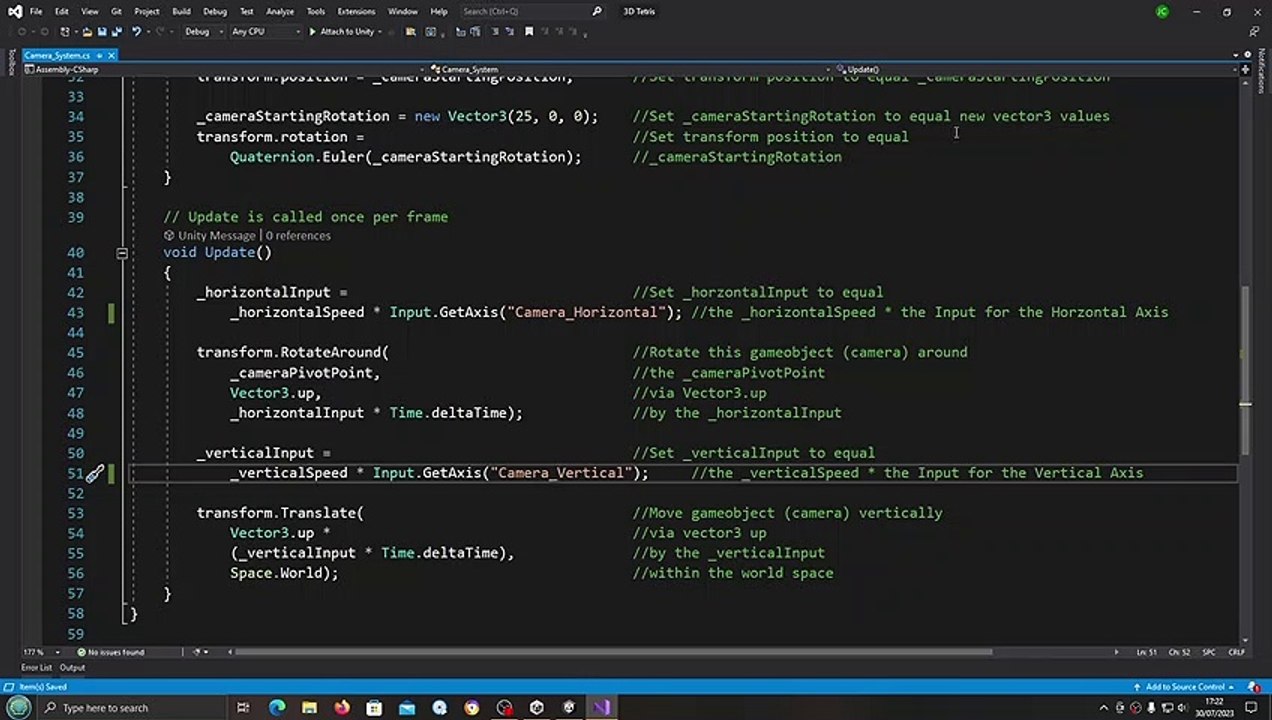Click the SPC indentation indicator
The height and width of the screenshot is (720, 1272).
1209,652
